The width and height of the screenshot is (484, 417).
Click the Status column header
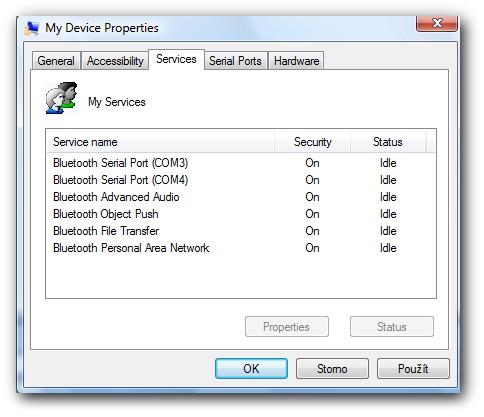tap(388, 142)
